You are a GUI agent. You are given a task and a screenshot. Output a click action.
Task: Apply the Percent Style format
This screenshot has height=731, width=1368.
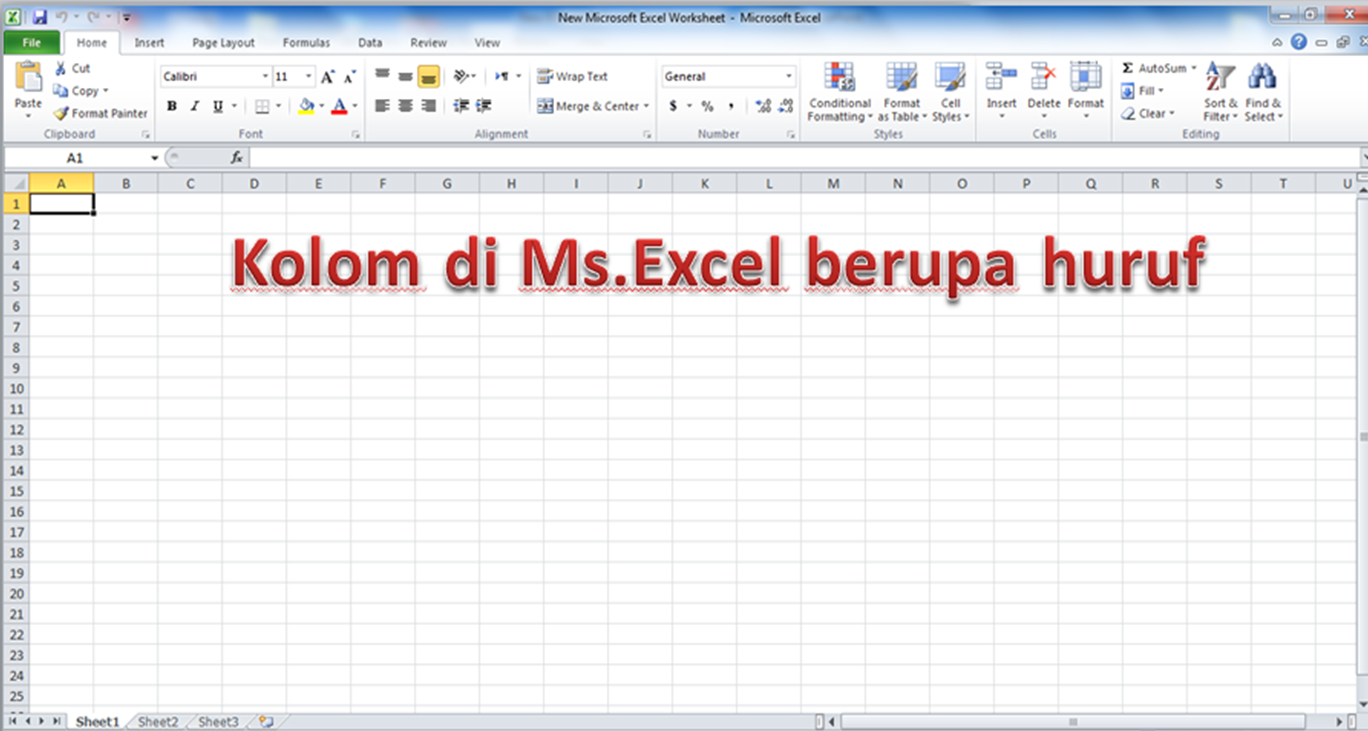[x=707, y=106]
